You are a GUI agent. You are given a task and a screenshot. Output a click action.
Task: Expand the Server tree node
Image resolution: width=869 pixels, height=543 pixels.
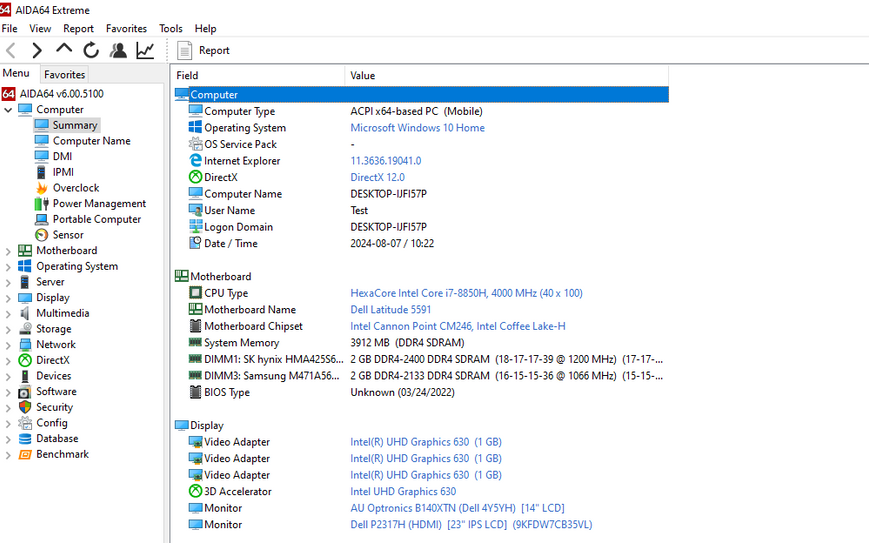[x=8, y=282]
